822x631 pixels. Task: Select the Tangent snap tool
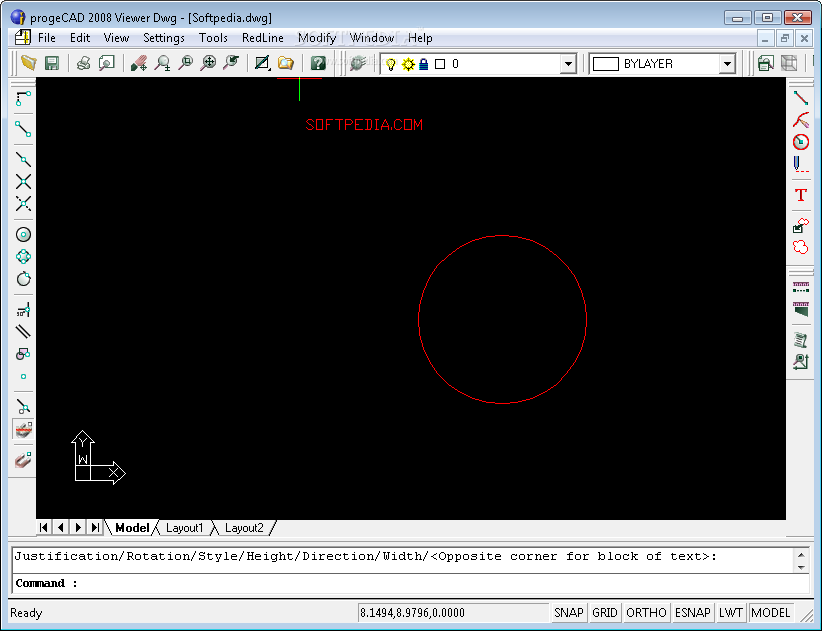(x=23, y=279)
